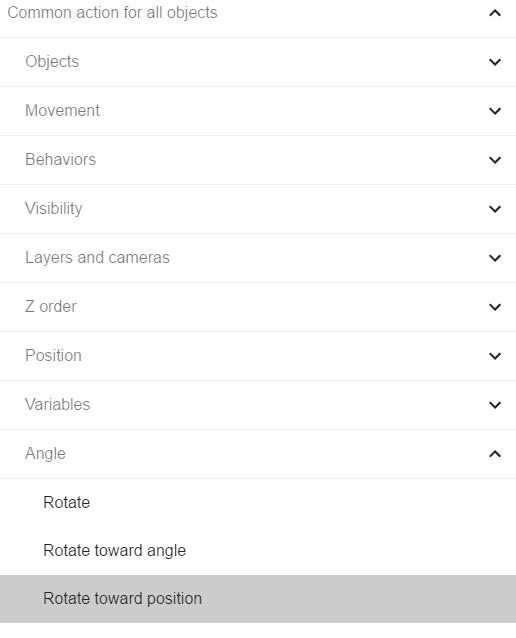
Task: Collapse the Common action for all objects chevron
Action: coord(495,13)
